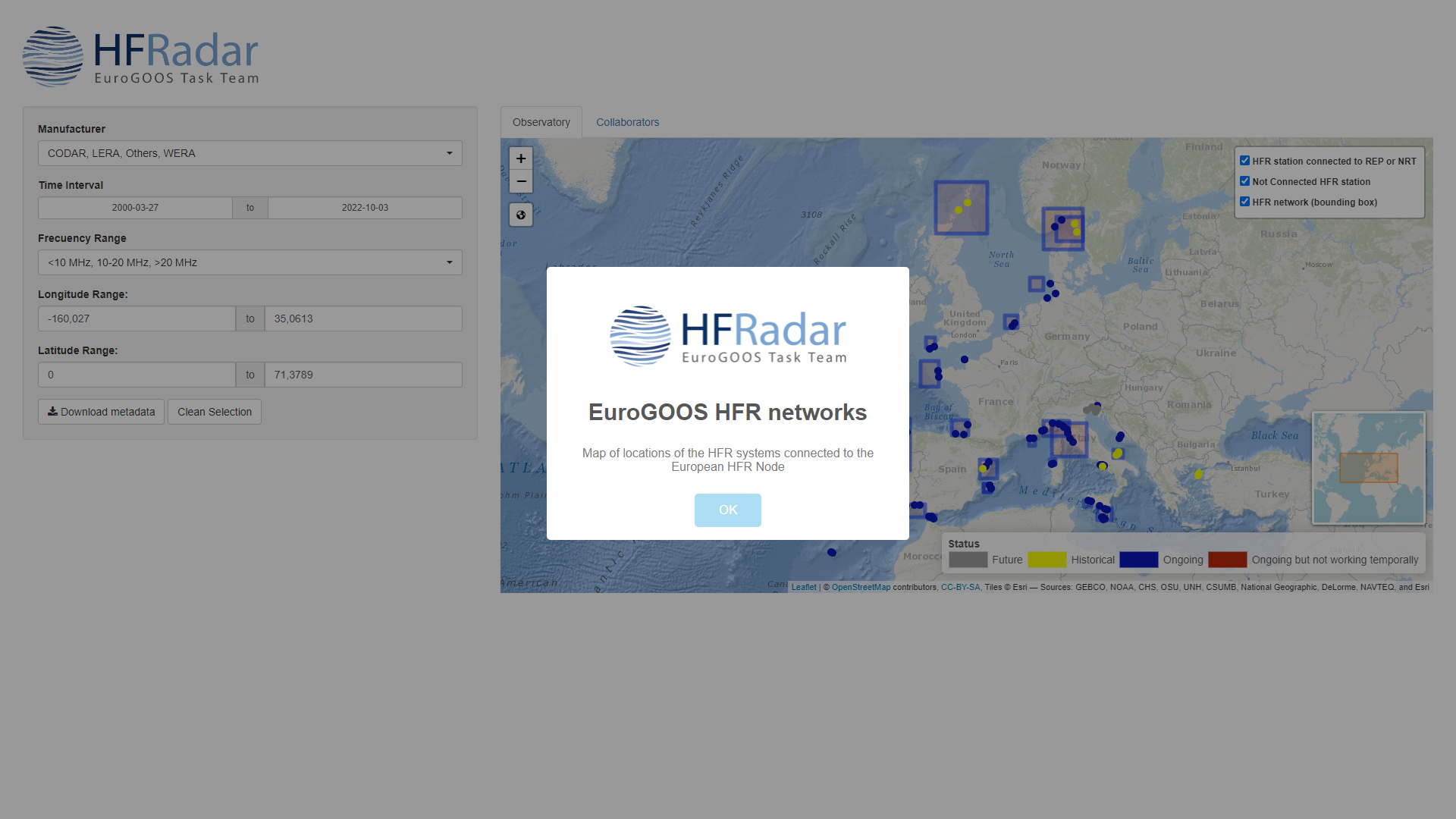Screen dimensions: 1456x819
Task: Disable HFR network bounding box layer
Action: (1244, 202)
